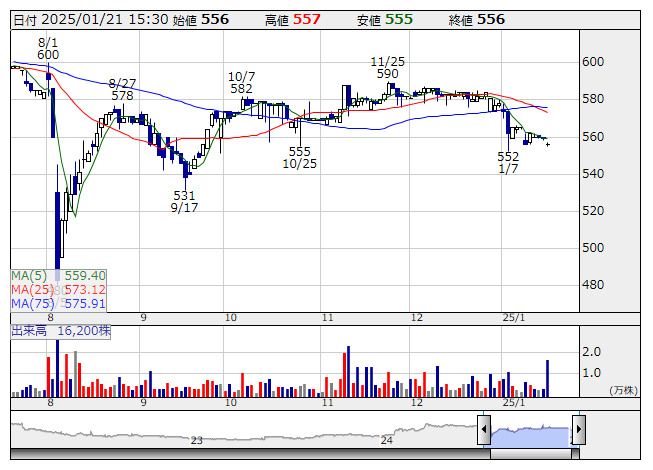Viewport: 653px width, 470px height.
Task: Click the (万株) unit label
Action: [623, 390]
